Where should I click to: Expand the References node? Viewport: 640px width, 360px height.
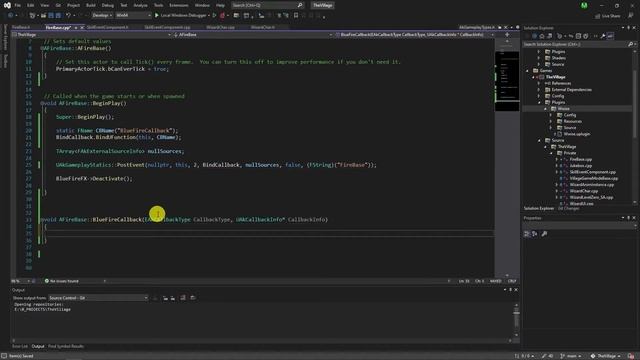click(539, 83)
